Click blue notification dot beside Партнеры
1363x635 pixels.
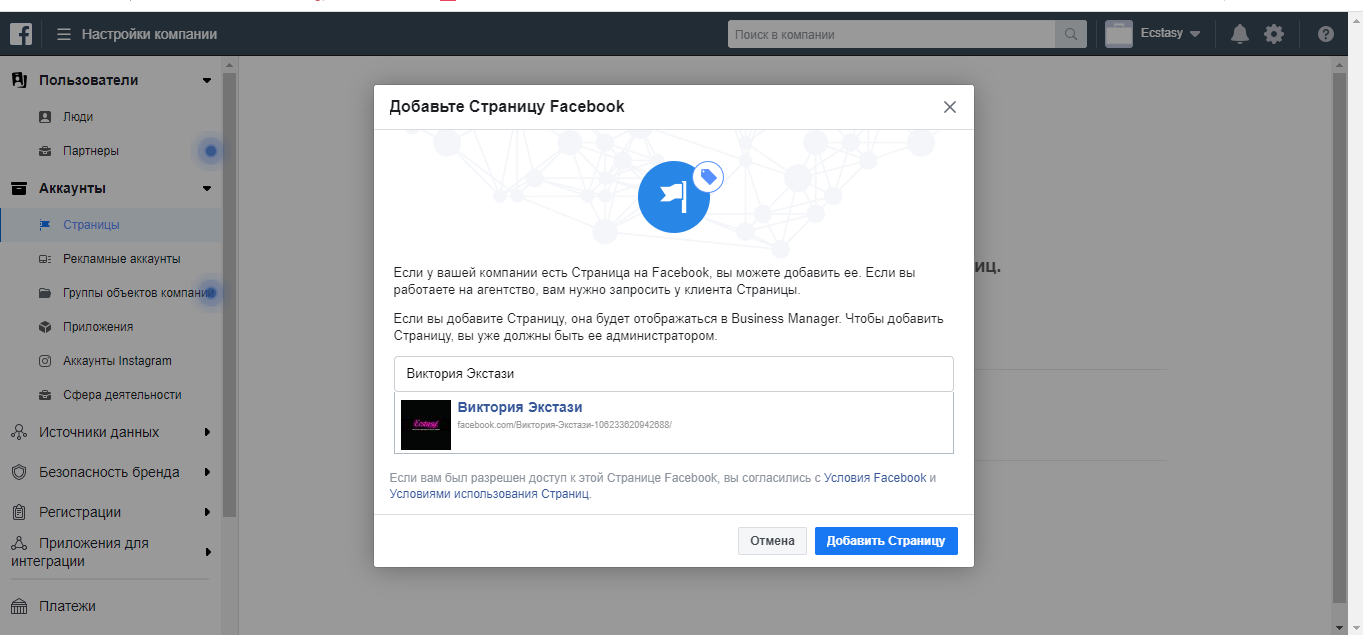tap(210, 151)
